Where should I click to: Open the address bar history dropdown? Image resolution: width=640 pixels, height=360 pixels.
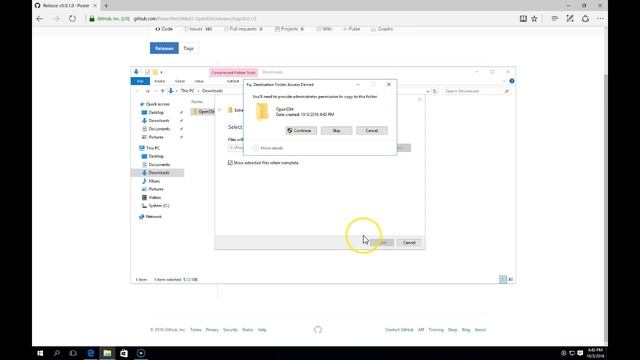427,91
